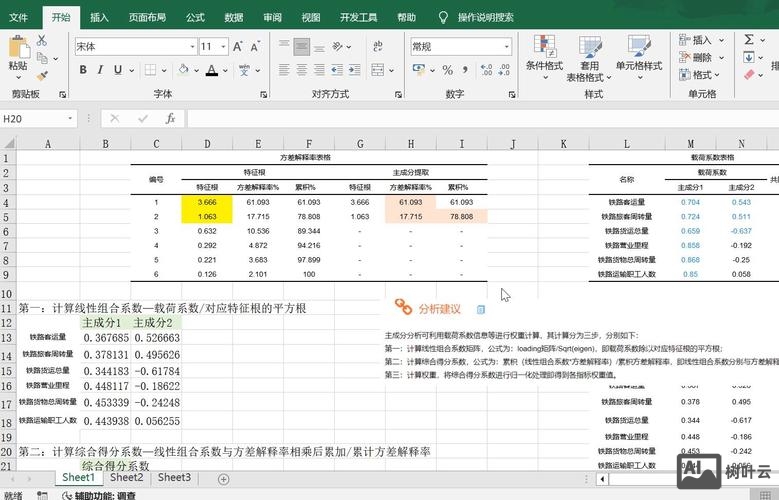Image resolution: width=779 pixels, height=500 pixels.
Task: Open 套用表格格式 table styles
Action: coord(589,58)
